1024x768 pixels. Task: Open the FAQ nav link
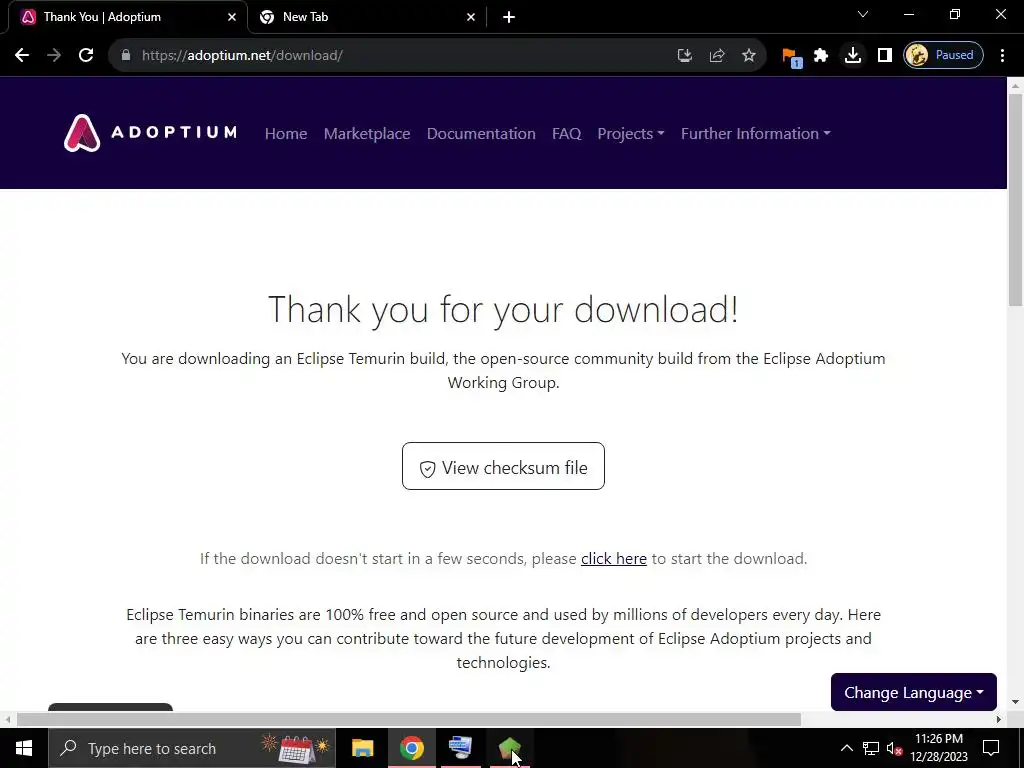pos(566,133)
